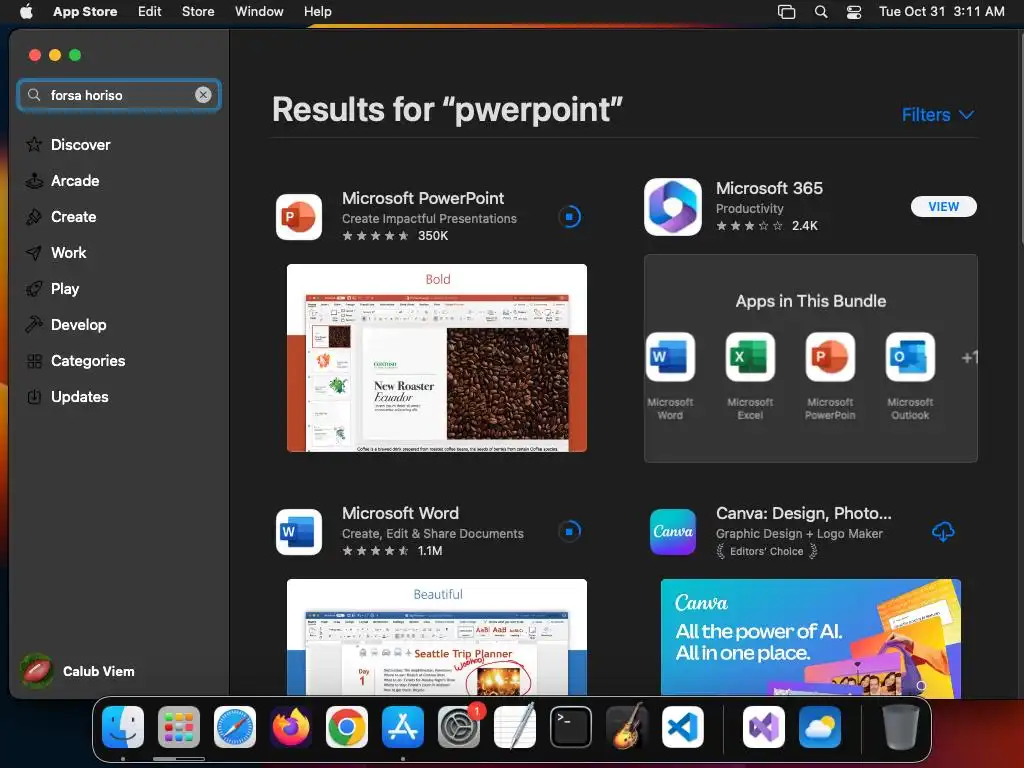The image size is (1024, 768).
Task: Open the Weather app from Dock
Action: point(820,727)
